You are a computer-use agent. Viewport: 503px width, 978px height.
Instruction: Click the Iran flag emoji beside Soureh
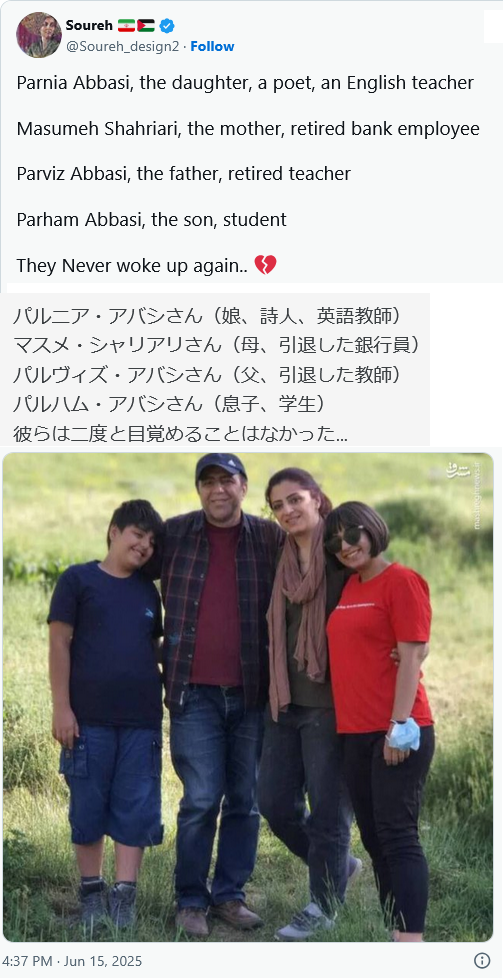coord(126,26)
